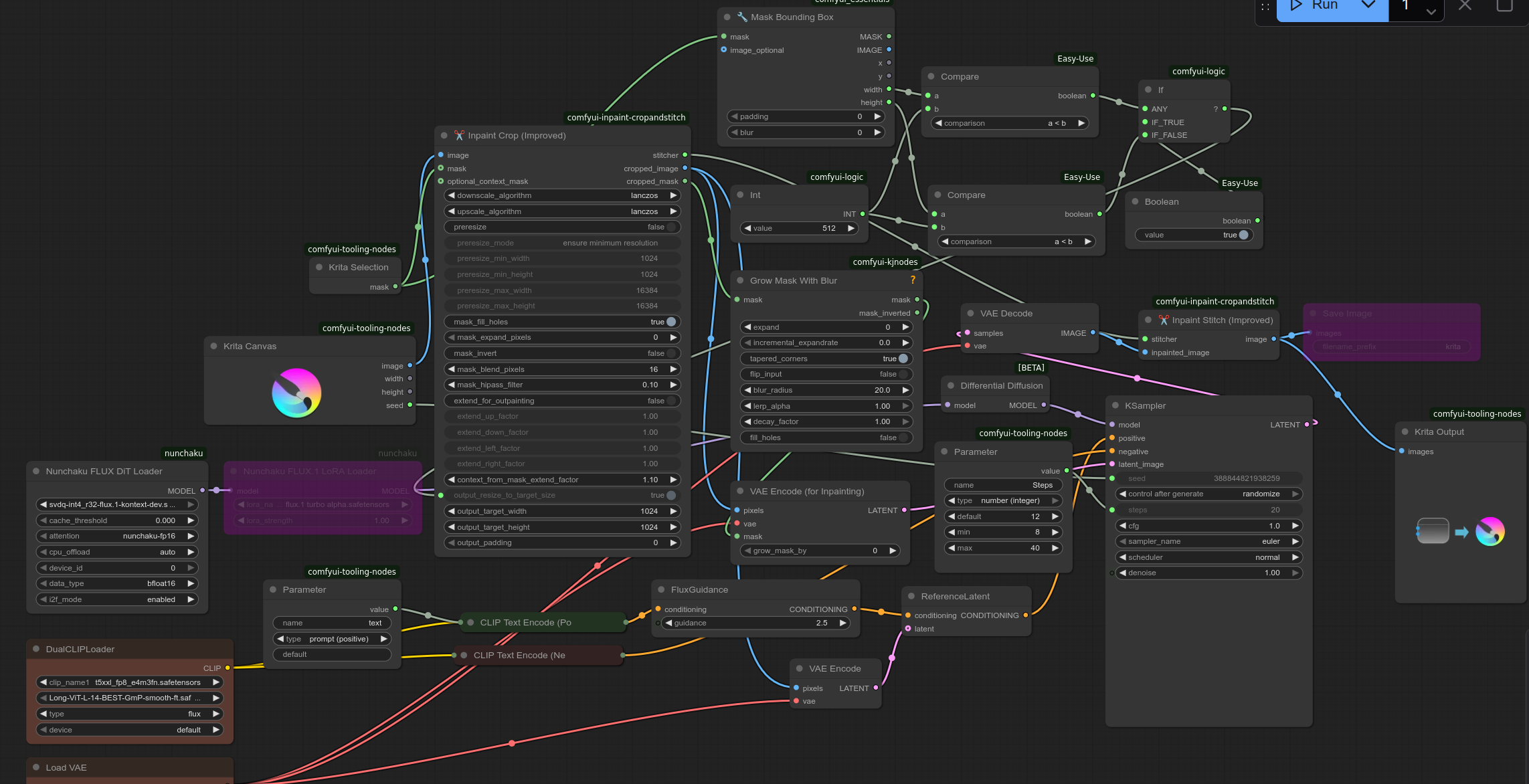Click the comfyui-kjnodes badge label
Viewport: 1529px width, 784px height.
pyautogui.click(x=885, y=262)
